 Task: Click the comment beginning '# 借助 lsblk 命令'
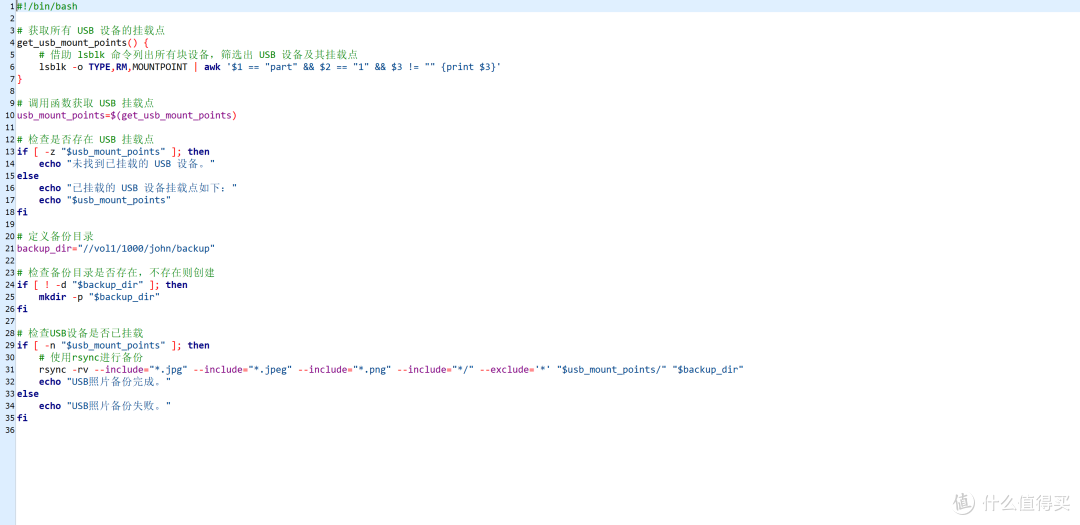coord(198,54)
